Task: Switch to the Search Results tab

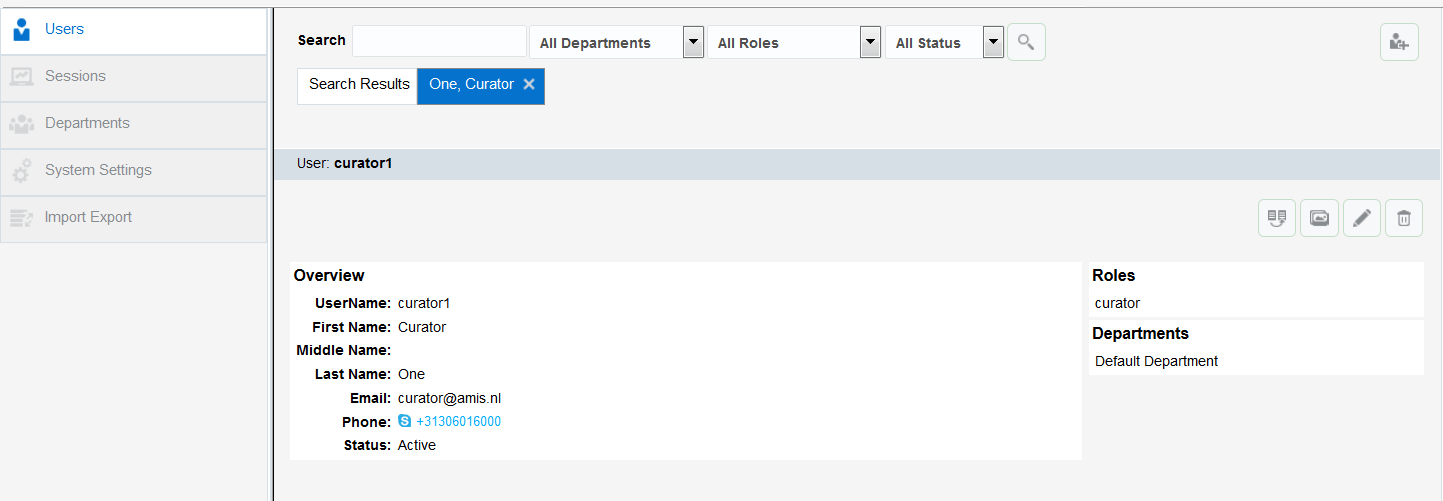Action: [359, 85]
